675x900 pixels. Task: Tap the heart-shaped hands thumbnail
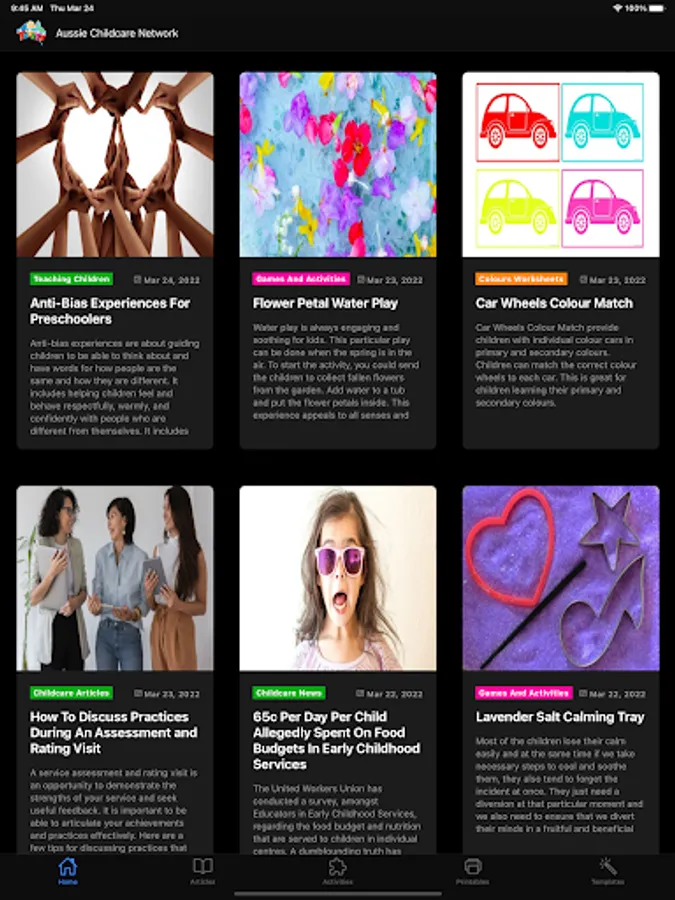coord(115,164)
